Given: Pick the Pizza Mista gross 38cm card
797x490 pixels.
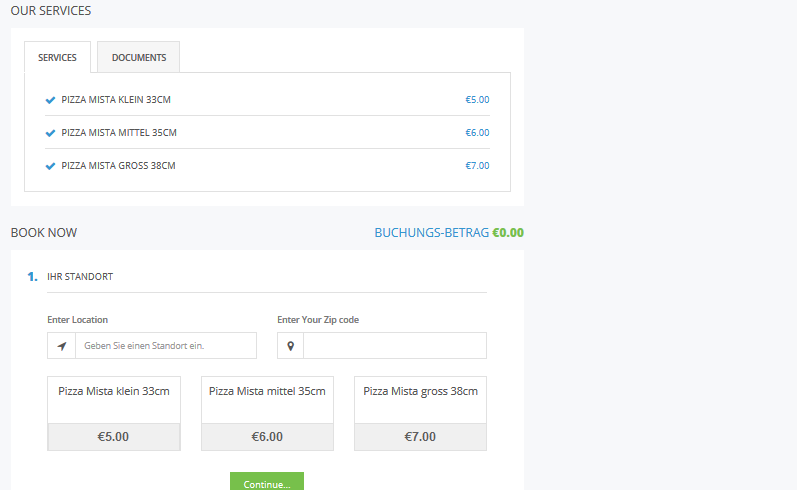Looking at the screenshot, I should point(420,399).
